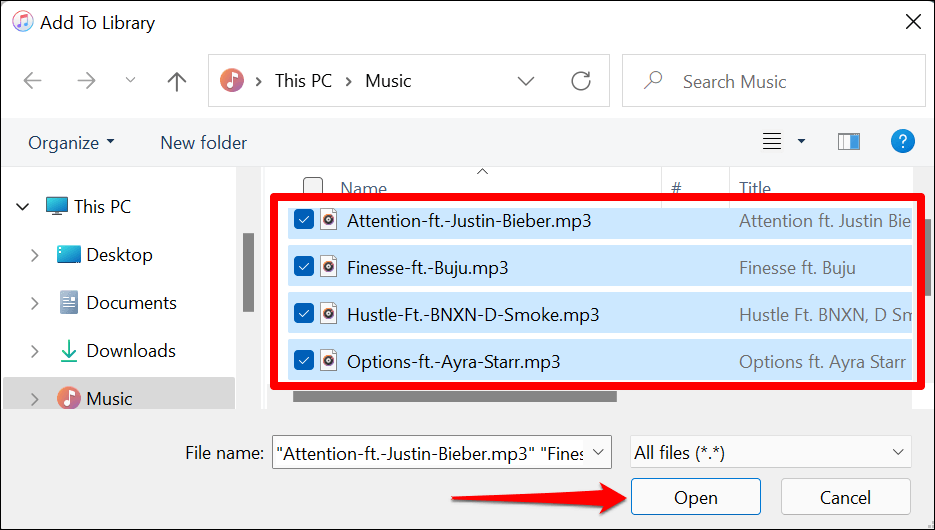Click the Search Music input field
Screen dimensions: 935x530
[x=780, y=81]
